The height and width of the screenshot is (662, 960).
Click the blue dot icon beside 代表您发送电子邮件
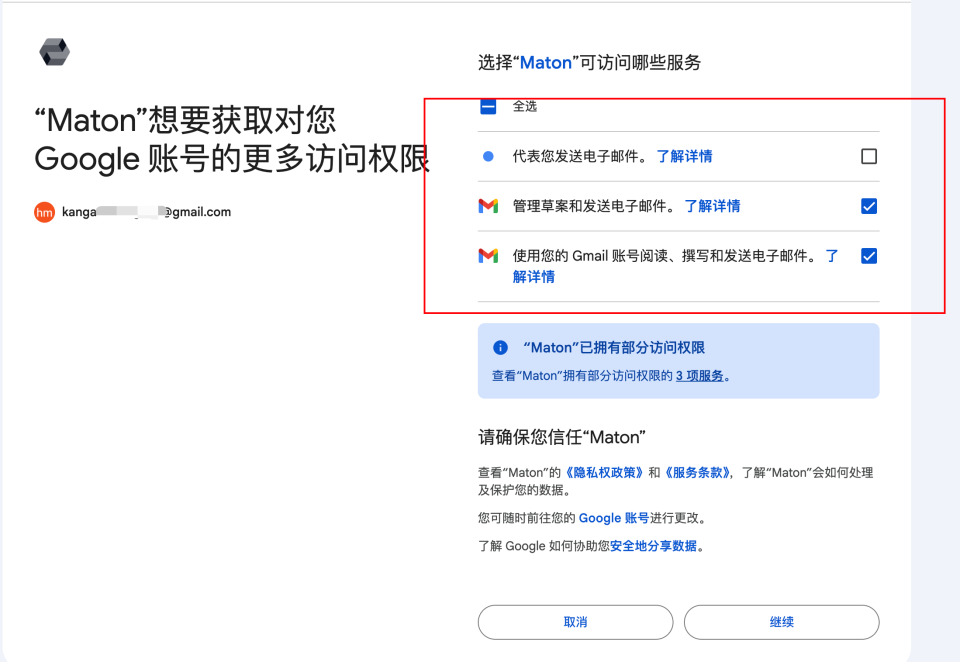(487, 155)
